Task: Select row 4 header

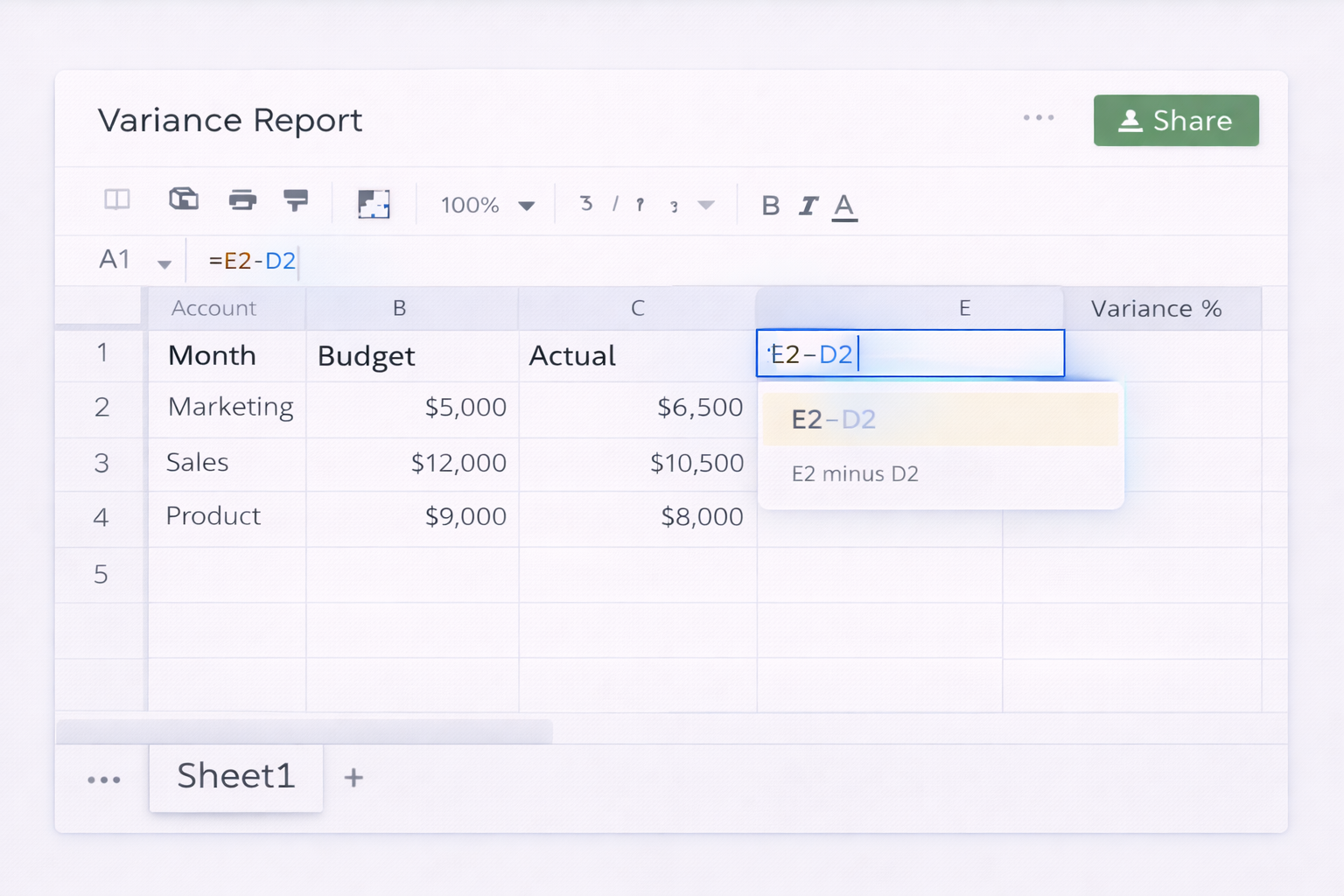Action: [101, 517]
